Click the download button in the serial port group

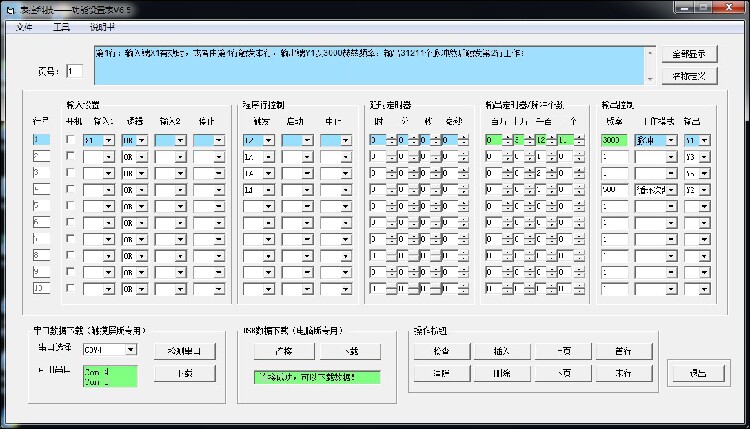(x=185, y=374)
